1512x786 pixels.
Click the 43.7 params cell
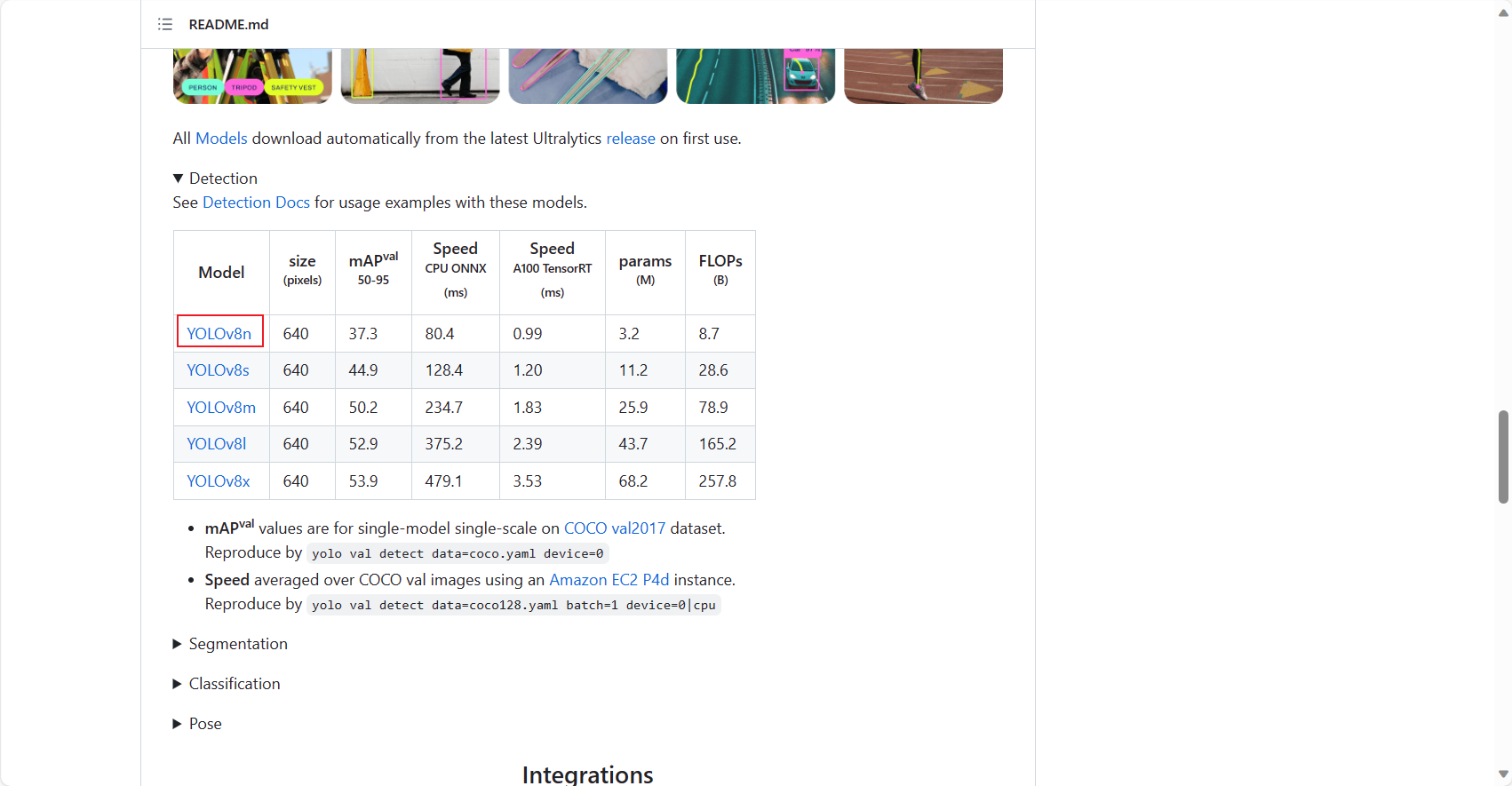point(645,444)
